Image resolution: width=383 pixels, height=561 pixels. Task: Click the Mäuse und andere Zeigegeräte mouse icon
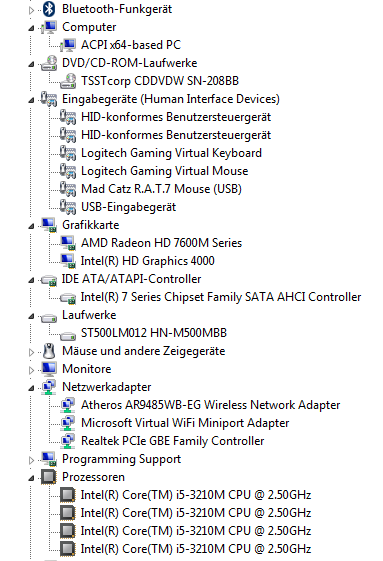click(x=49, y=351)
